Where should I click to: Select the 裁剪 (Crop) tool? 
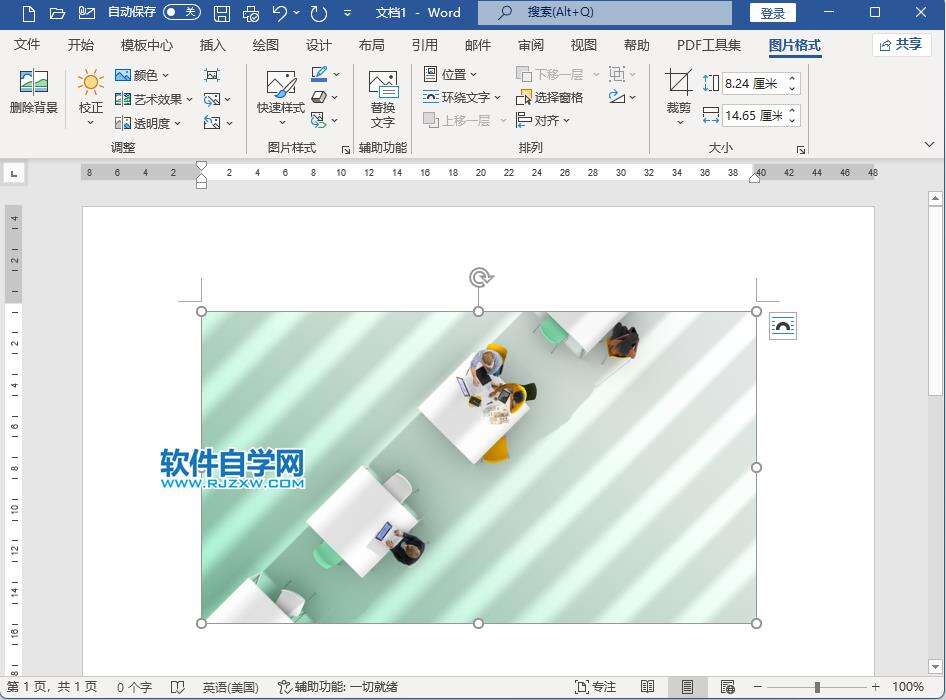point(678,93)
